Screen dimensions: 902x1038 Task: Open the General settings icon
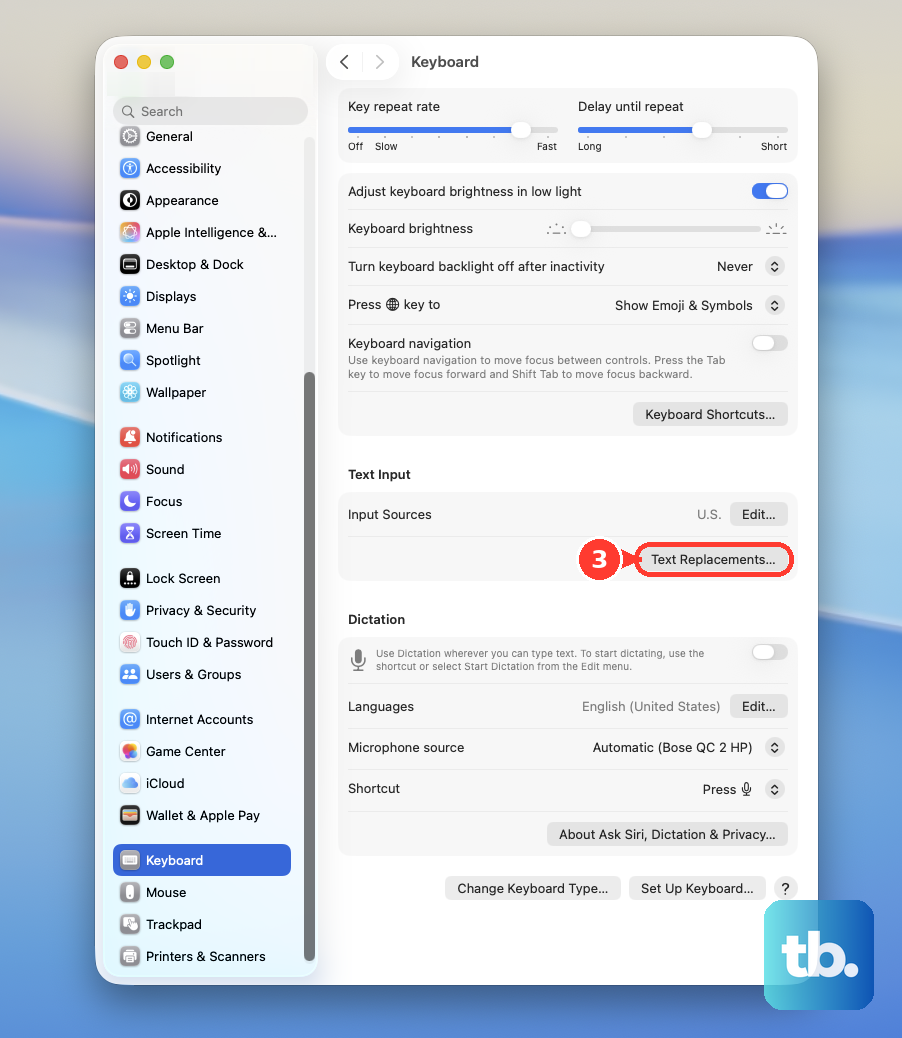(130, 136)
